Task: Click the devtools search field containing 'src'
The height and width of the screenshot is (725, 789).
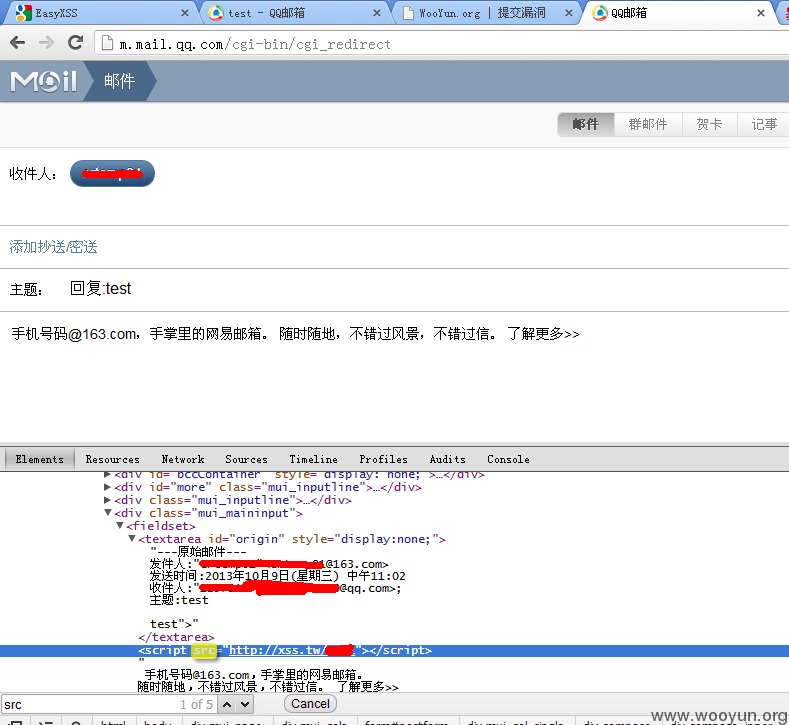Action: [x=108, y=704]
